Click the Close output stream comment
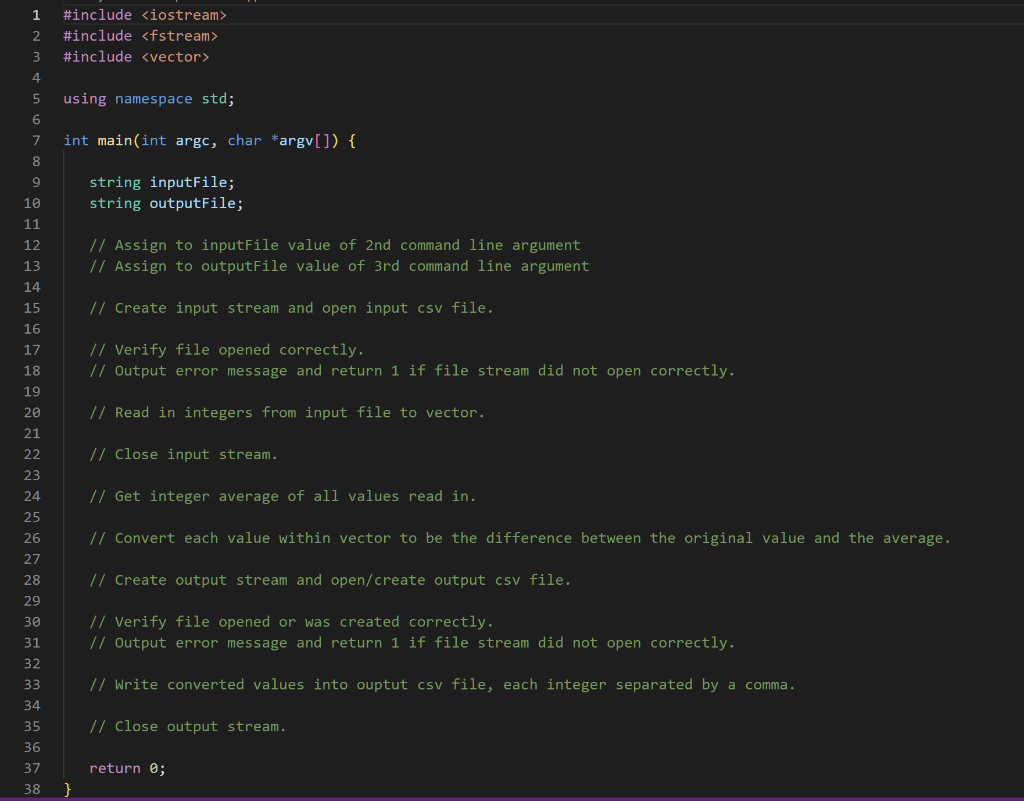 (185, 726)
